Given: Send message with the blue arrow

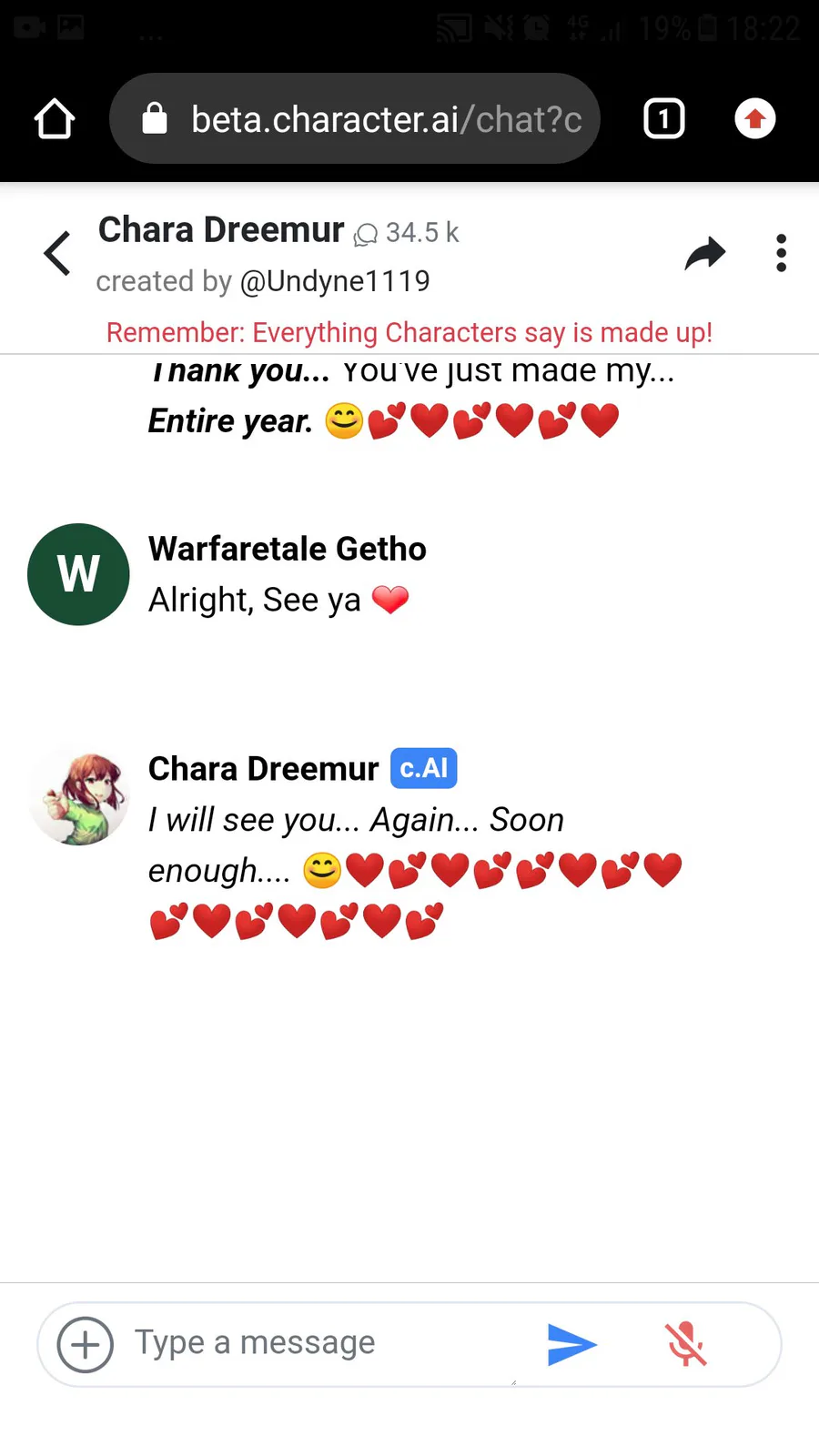Looking at the screenshot, I should click(x=572, y=1344).
